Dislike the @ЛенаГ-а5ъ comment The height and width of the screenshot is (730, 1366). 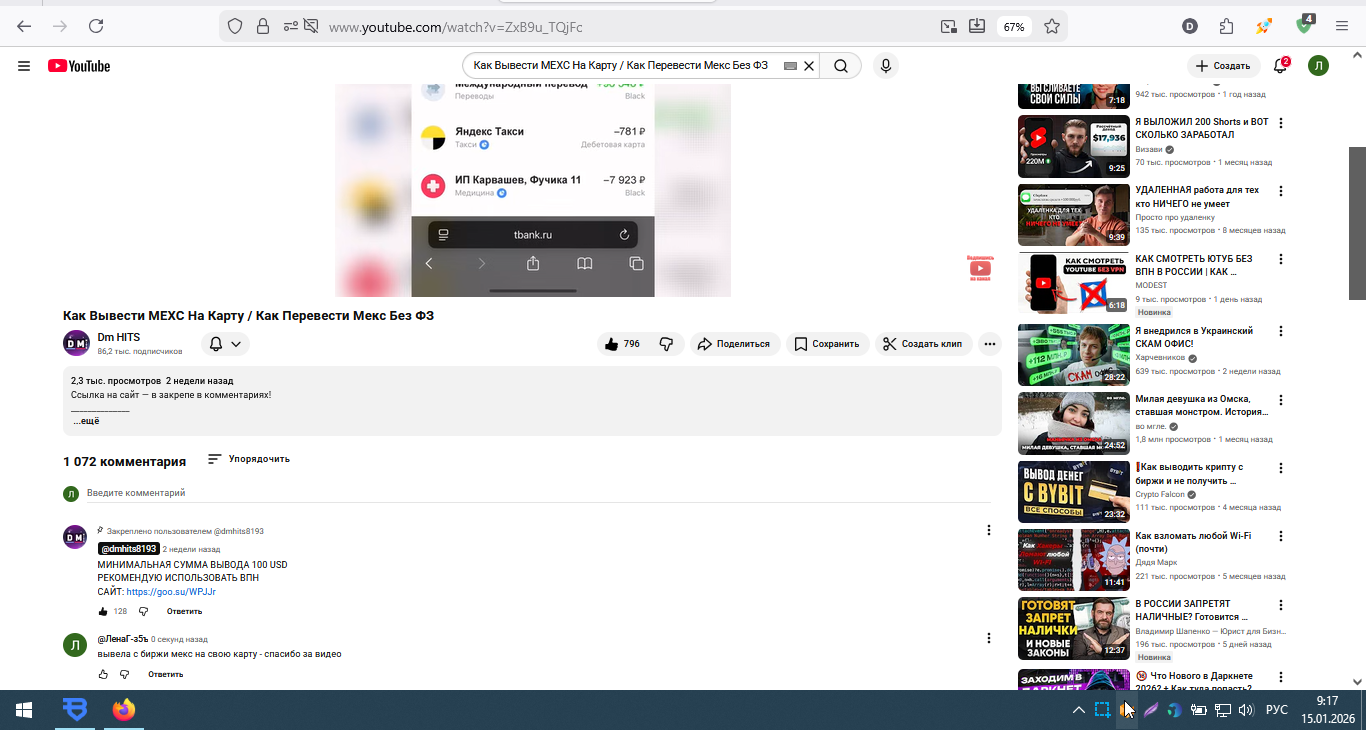point(124,674)
